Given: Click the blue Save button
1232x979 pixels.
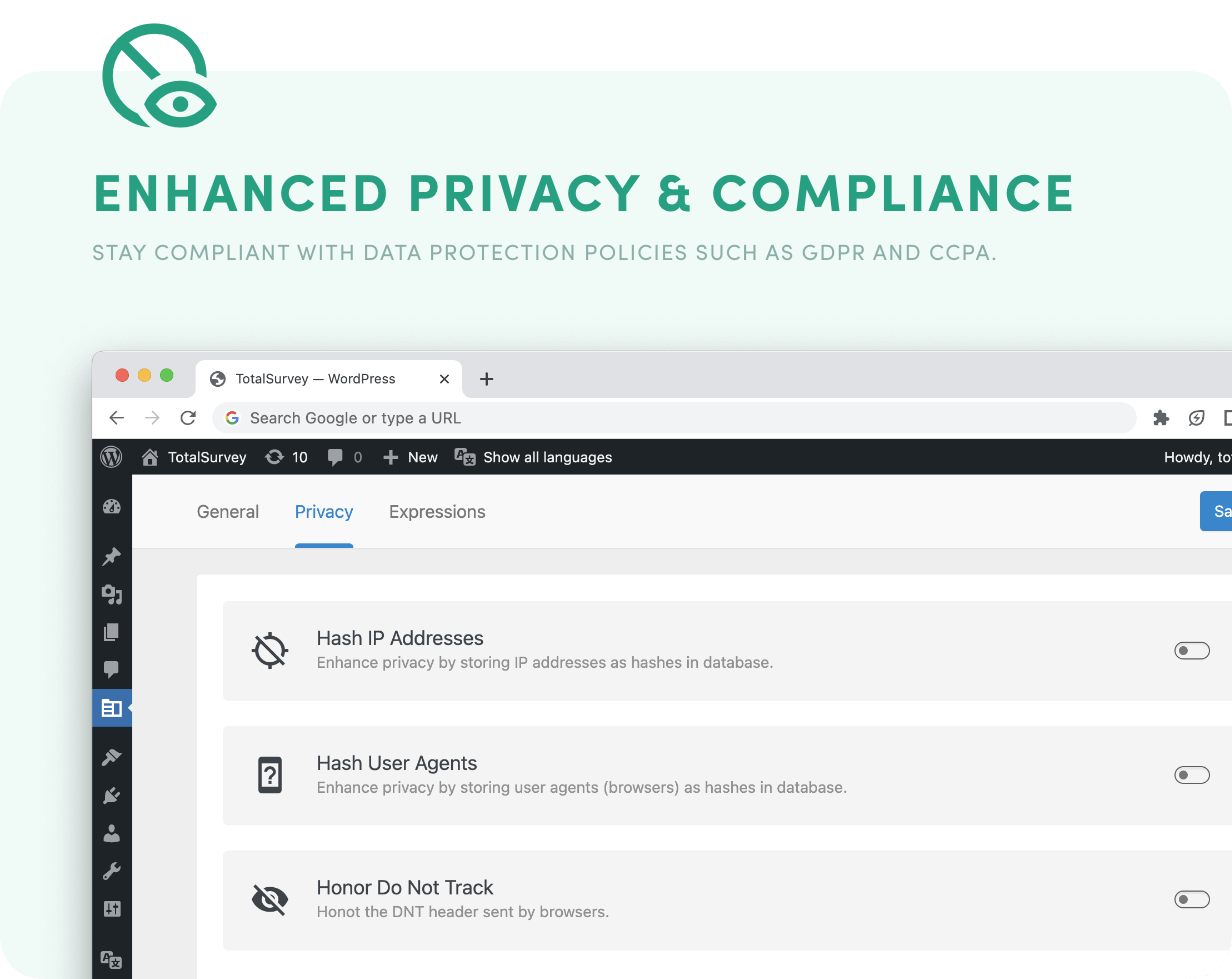Looking at the screenshot, I should pos(1216,511).
